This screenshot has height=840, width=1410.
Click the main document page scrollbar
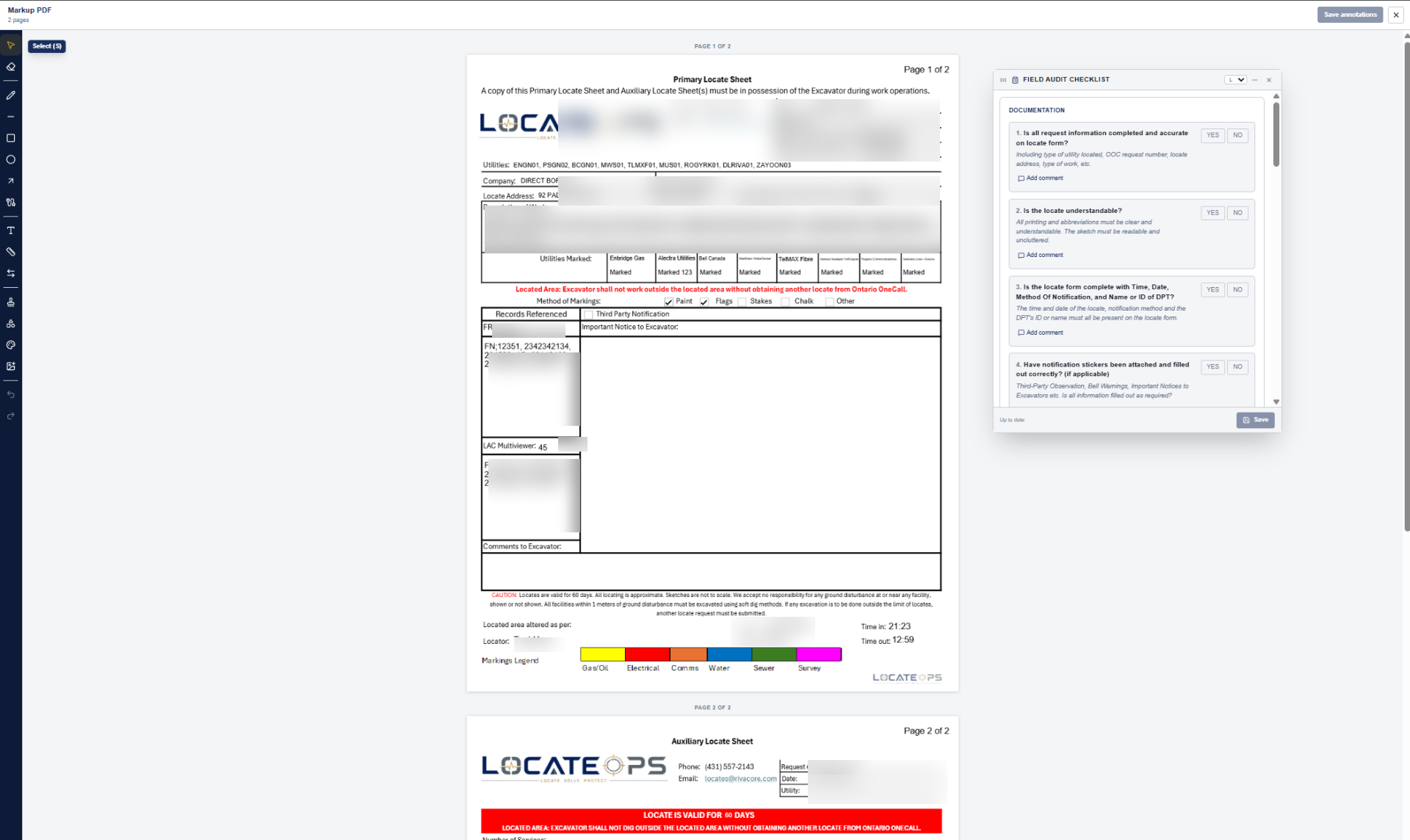click(x=1406, y=286)
